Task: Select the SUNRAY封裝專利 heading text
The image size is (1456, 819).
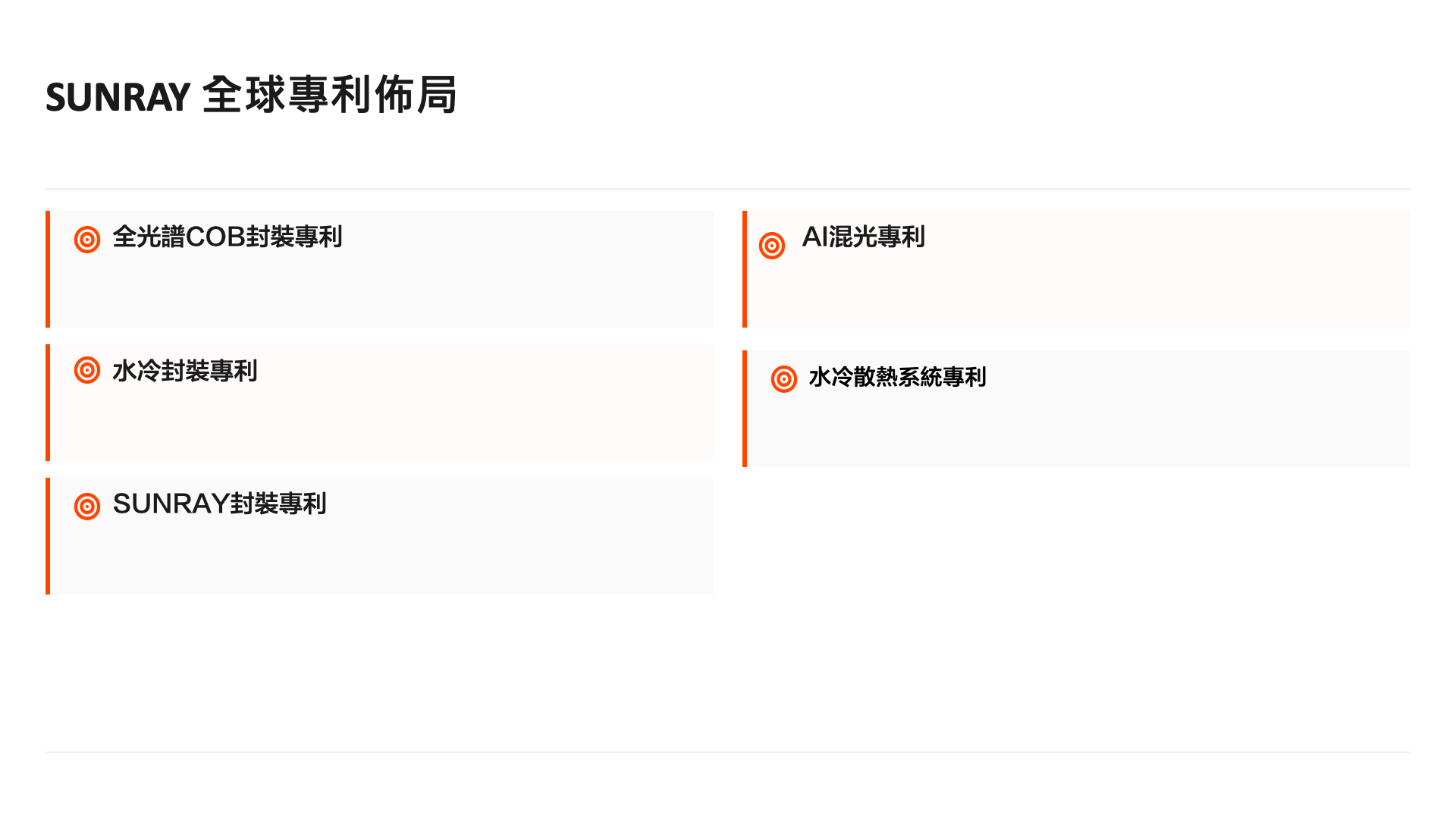Action: [220, 504]
